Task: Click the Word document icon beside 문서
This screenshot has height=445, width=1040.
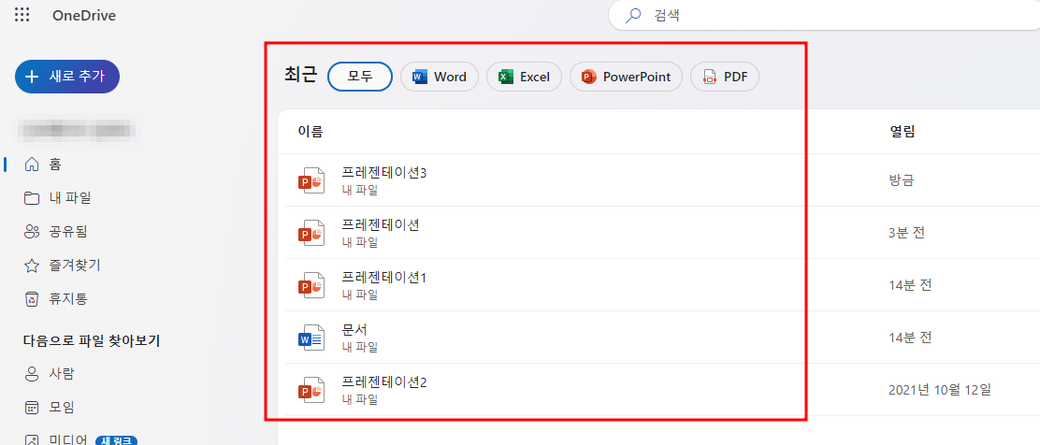Action: coord(312,337)
